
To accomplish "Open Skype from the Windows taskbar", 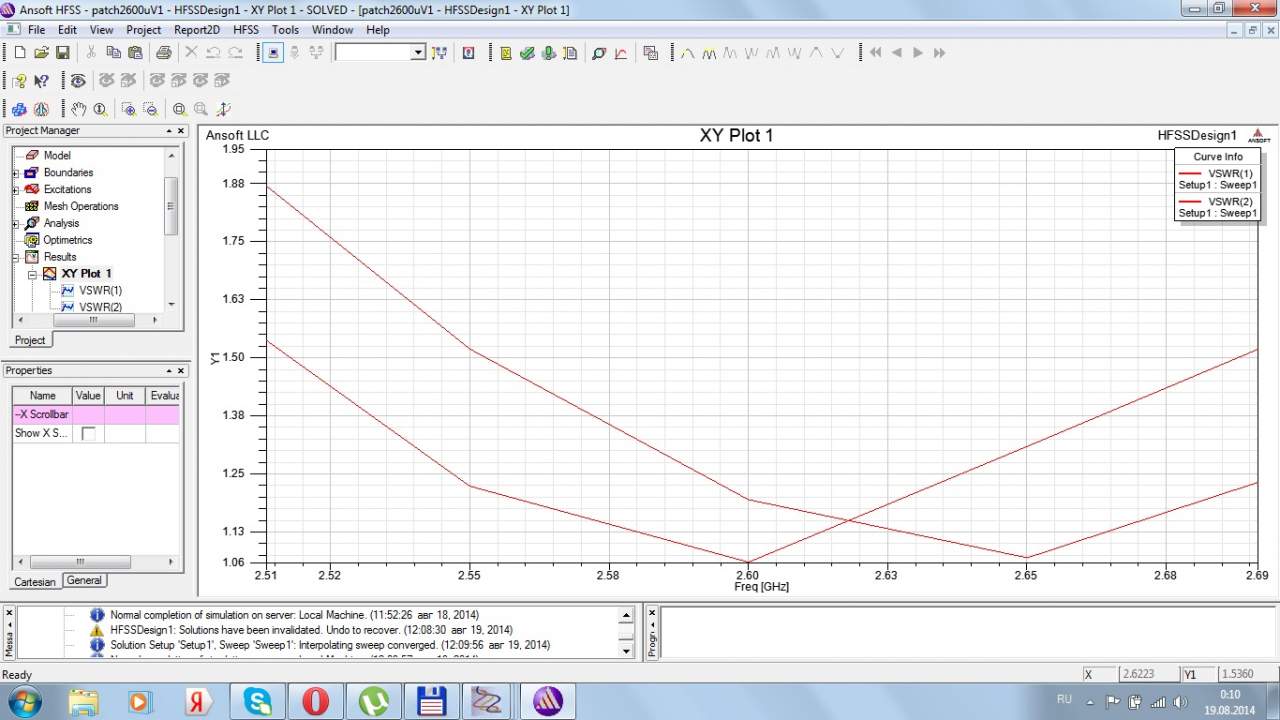I will pos(258,701).
